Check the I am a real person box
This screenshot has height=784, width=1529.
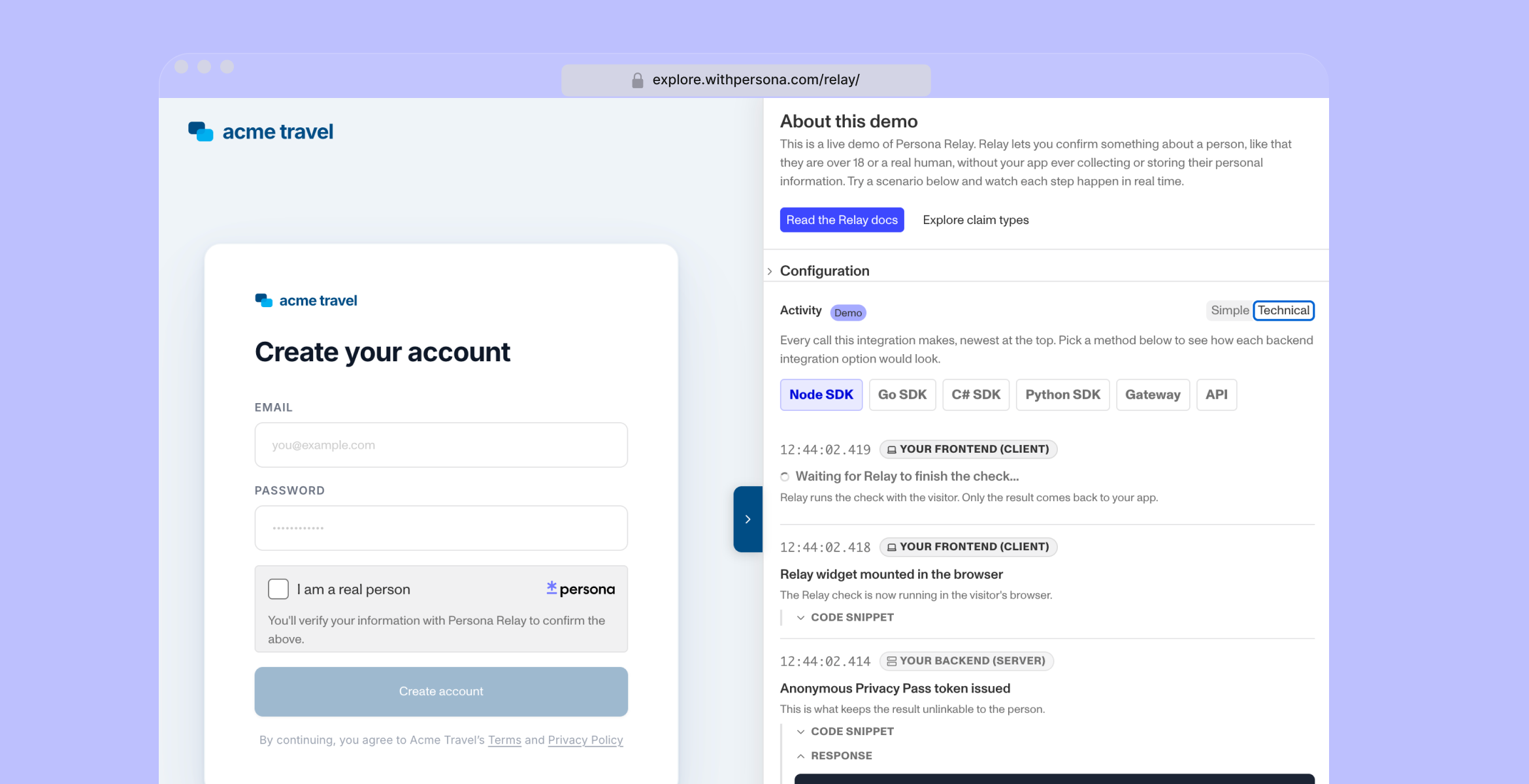tap(278, 589)
